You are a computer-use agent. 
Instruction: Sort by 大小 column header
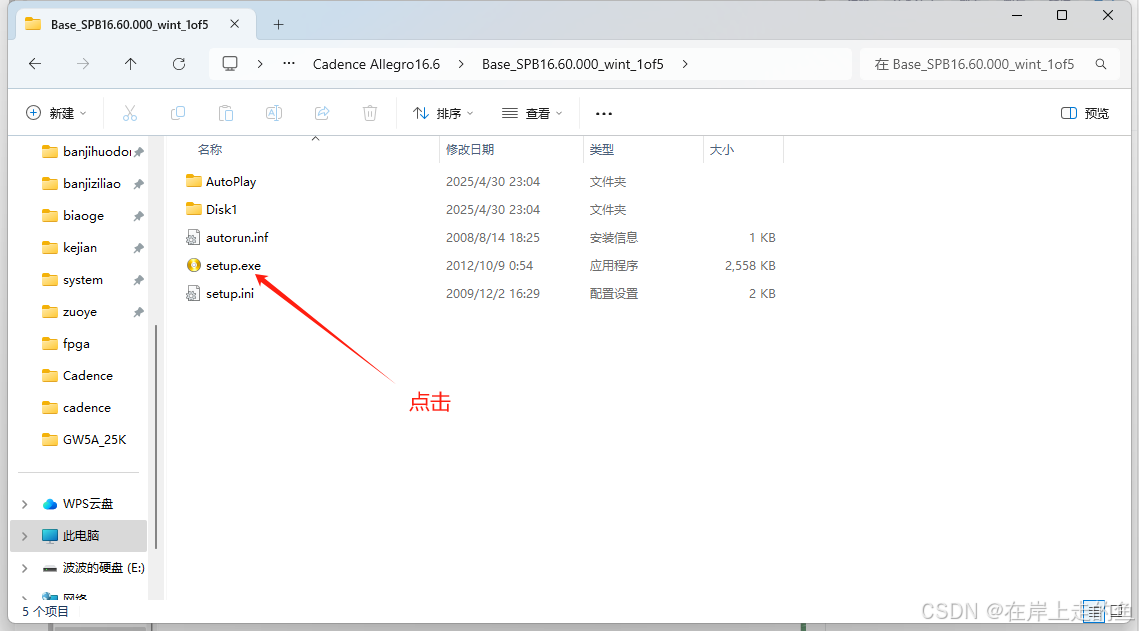coord(721,150)
